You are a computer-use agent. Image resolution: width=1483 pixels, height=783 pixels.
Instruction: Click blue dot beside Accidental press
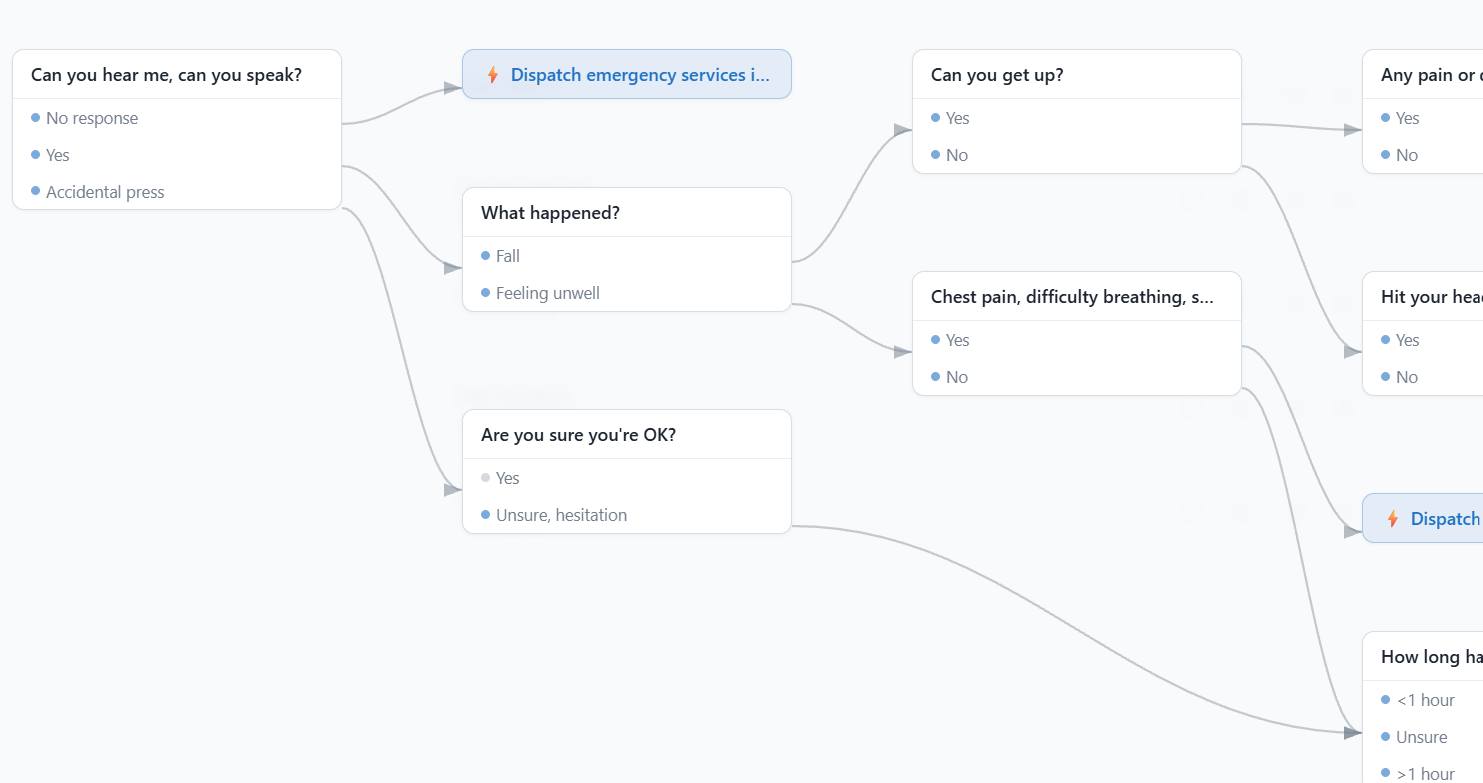pos(35,191)
